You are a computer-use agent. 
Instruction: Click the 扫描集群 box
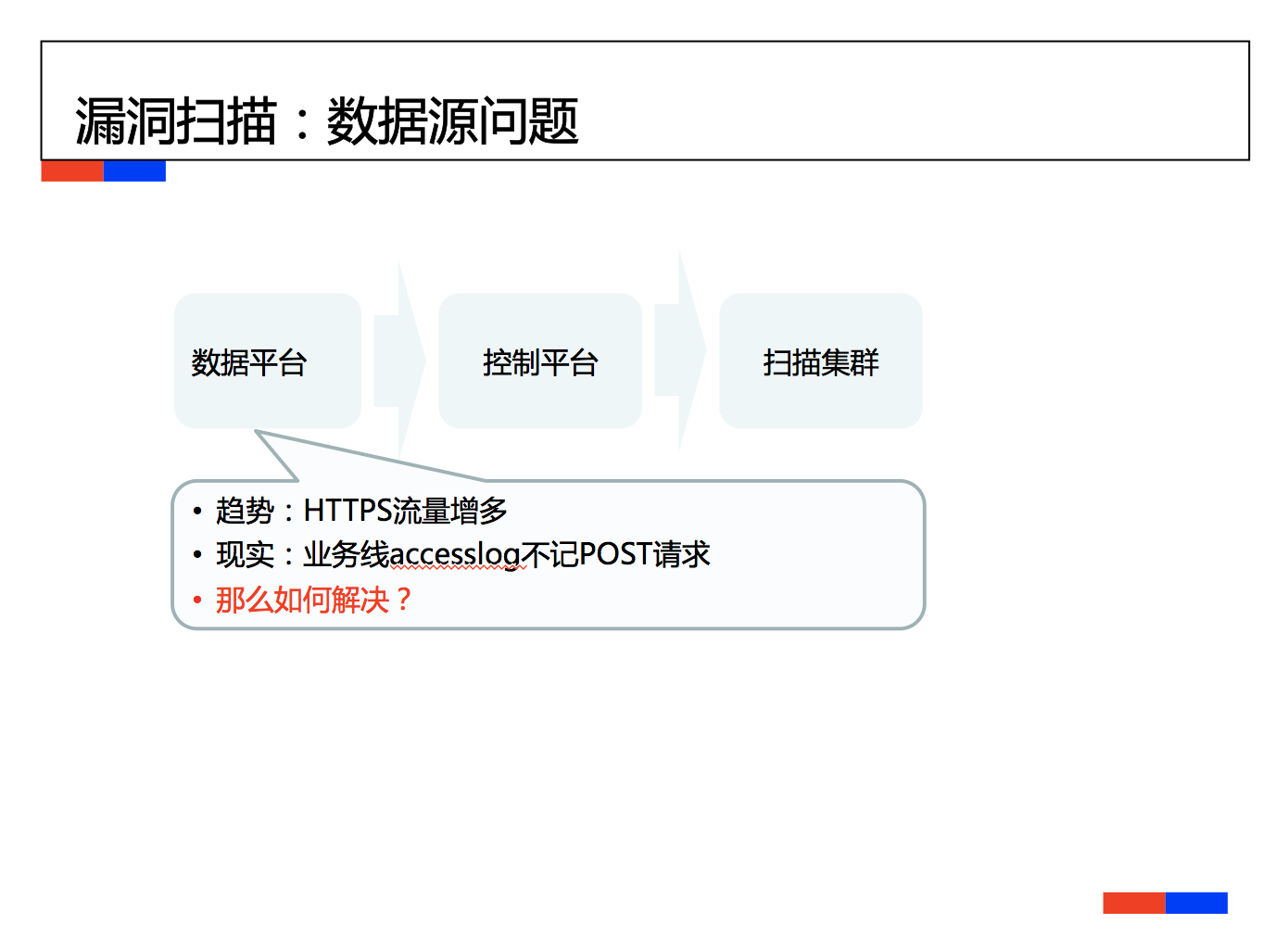[820, 361]
